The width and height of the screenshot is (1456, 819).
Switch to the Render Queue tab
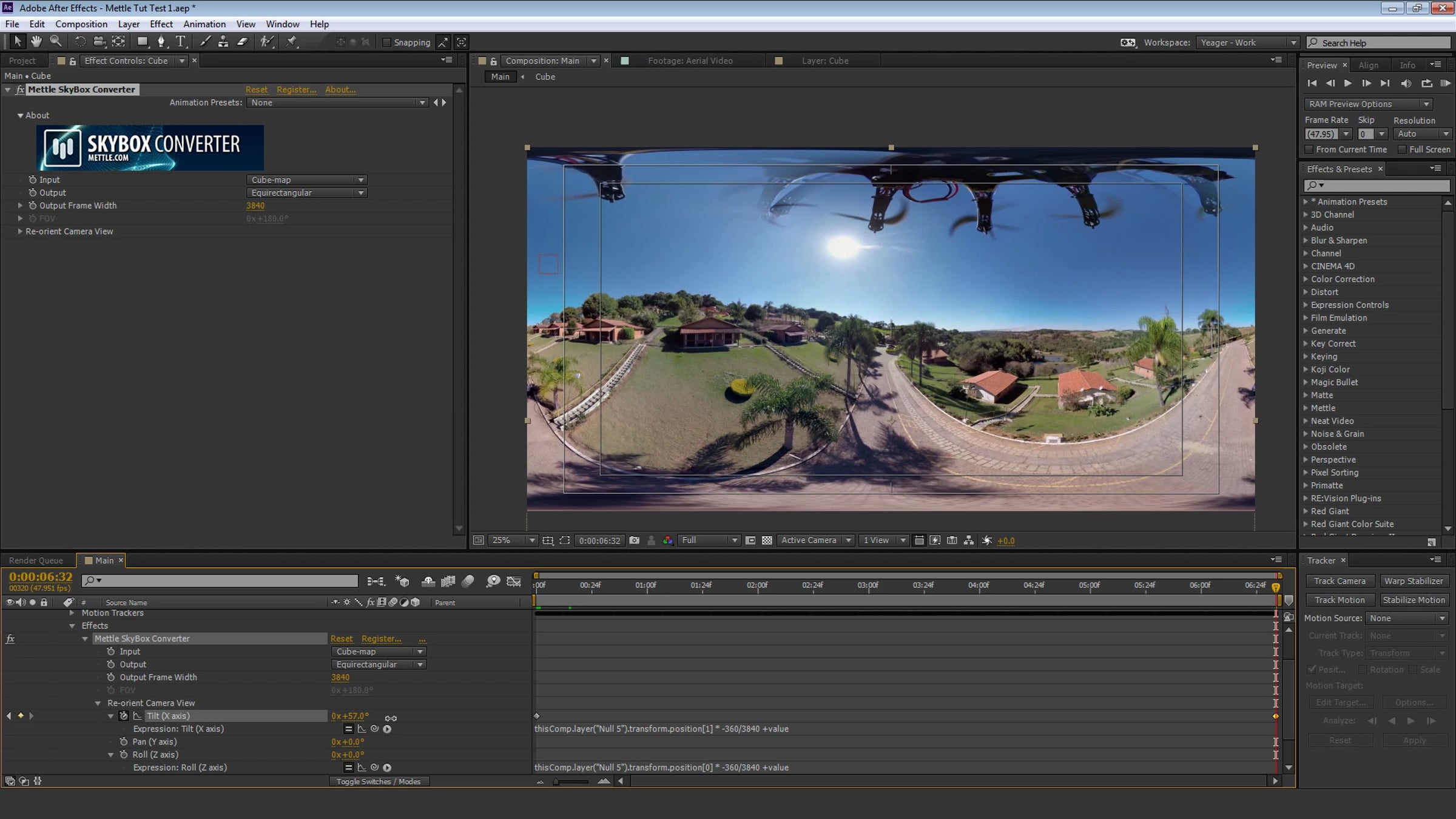(36, 560)
